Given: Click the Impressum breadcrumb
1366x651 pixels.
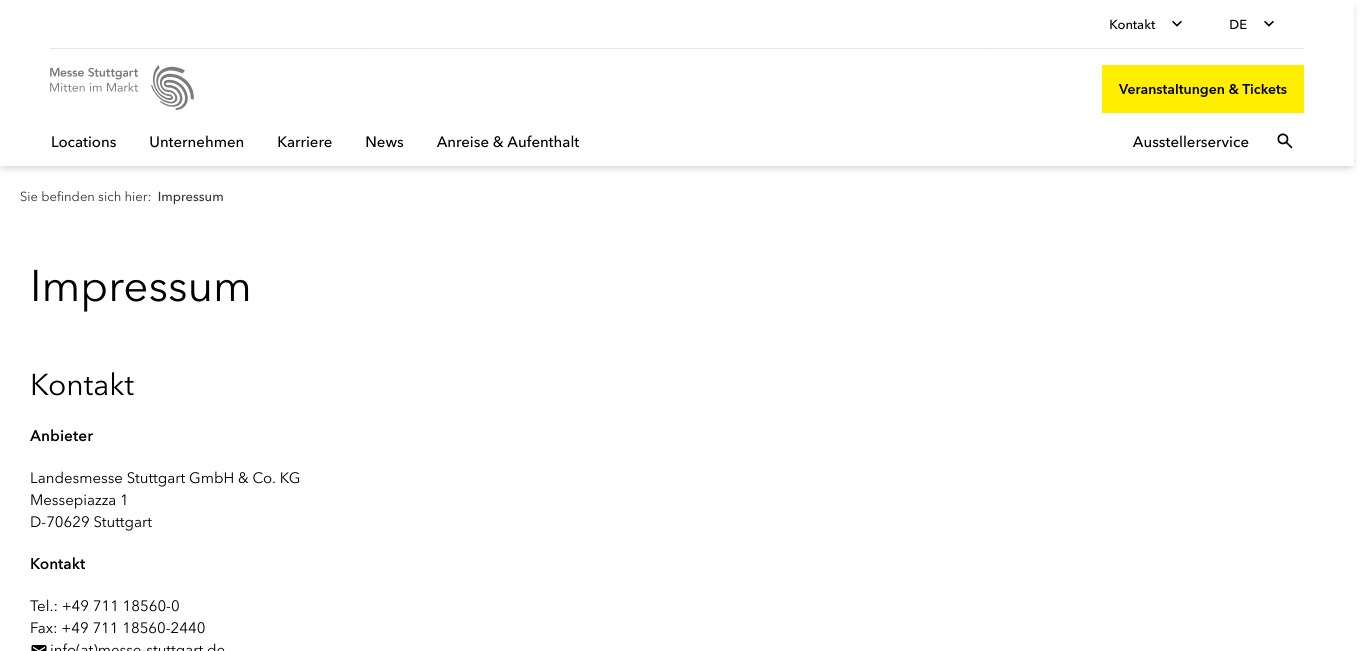Looking at the screenshot, I should (x=191, y=197).
